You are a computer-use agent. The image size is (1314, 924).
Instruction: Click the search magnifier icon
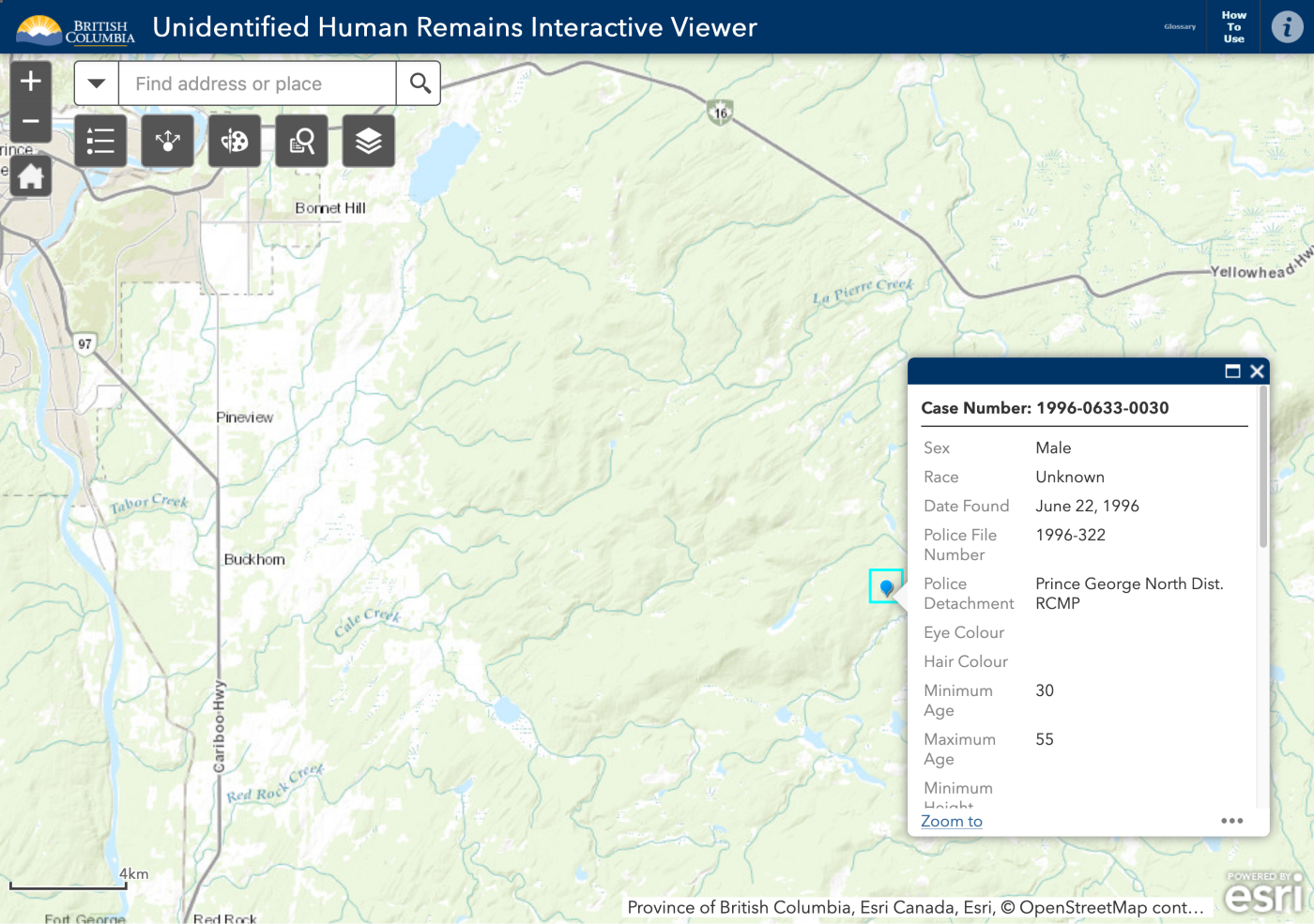pyautogui.click(x=419, y=83)
